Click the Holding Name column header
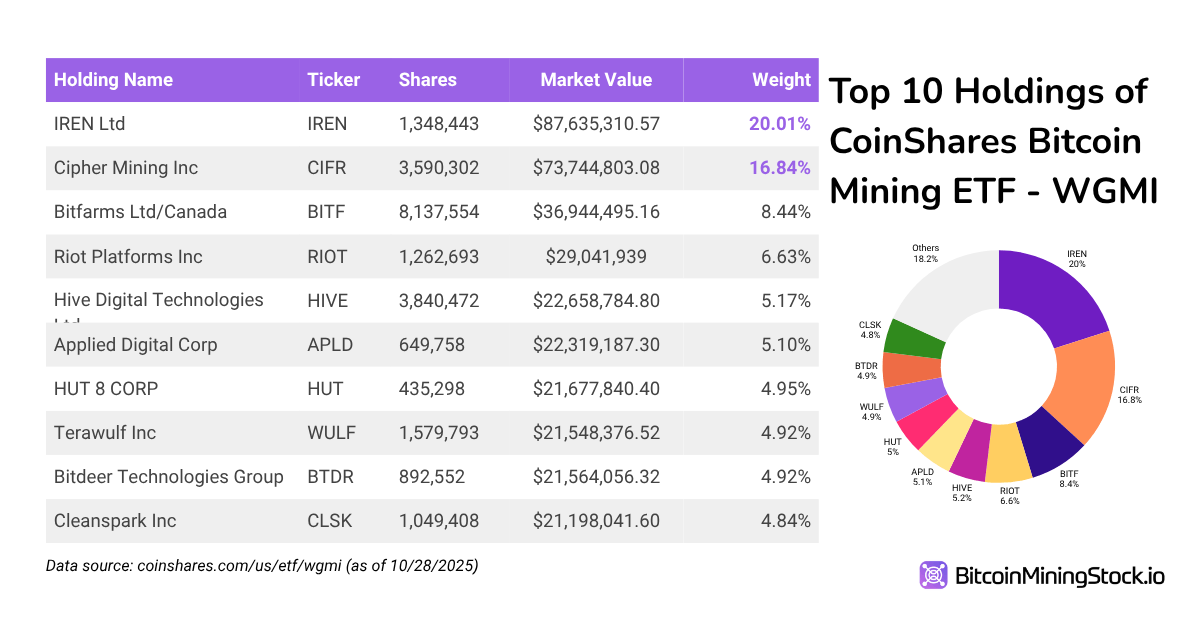This screenshot has width=1200, height=628. tap(113, 80)
